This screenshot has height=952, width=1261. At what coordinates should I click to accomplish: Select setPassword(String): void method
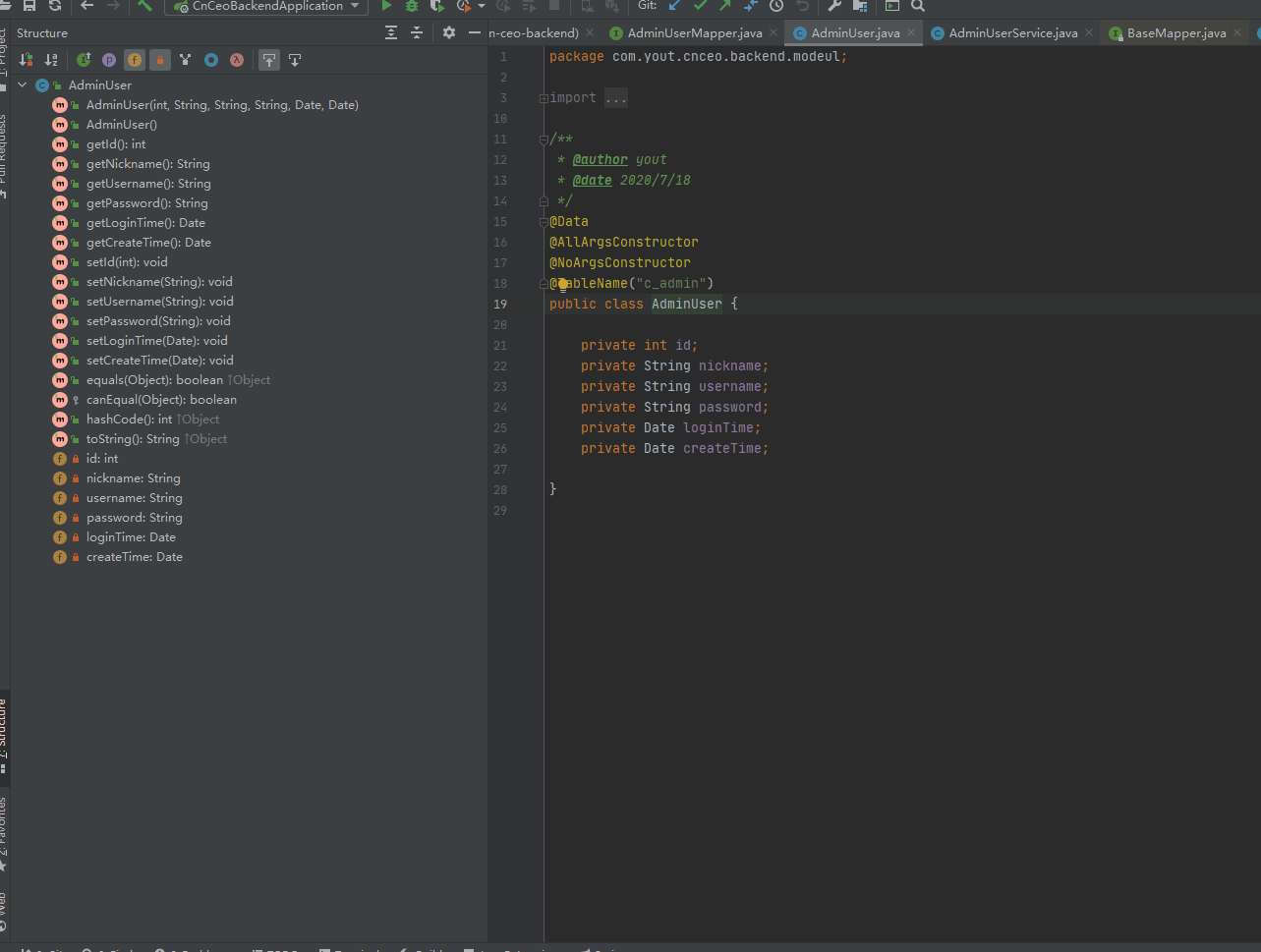158,321
